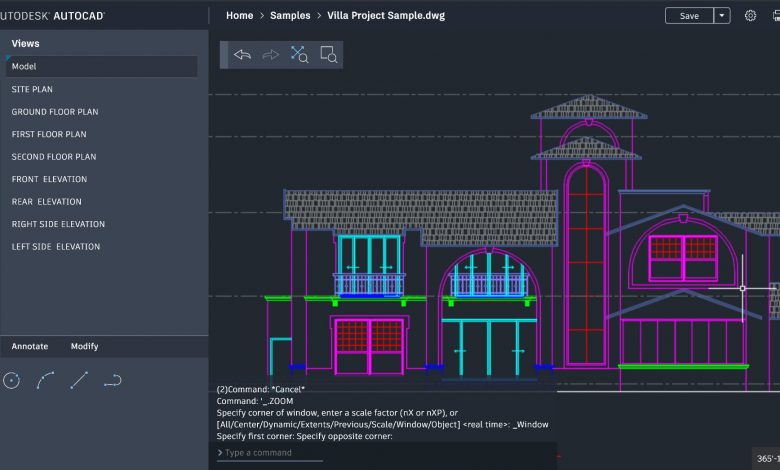Go to Home in the breadcrumb
The image size is (780, 470).
click(239, 16)
